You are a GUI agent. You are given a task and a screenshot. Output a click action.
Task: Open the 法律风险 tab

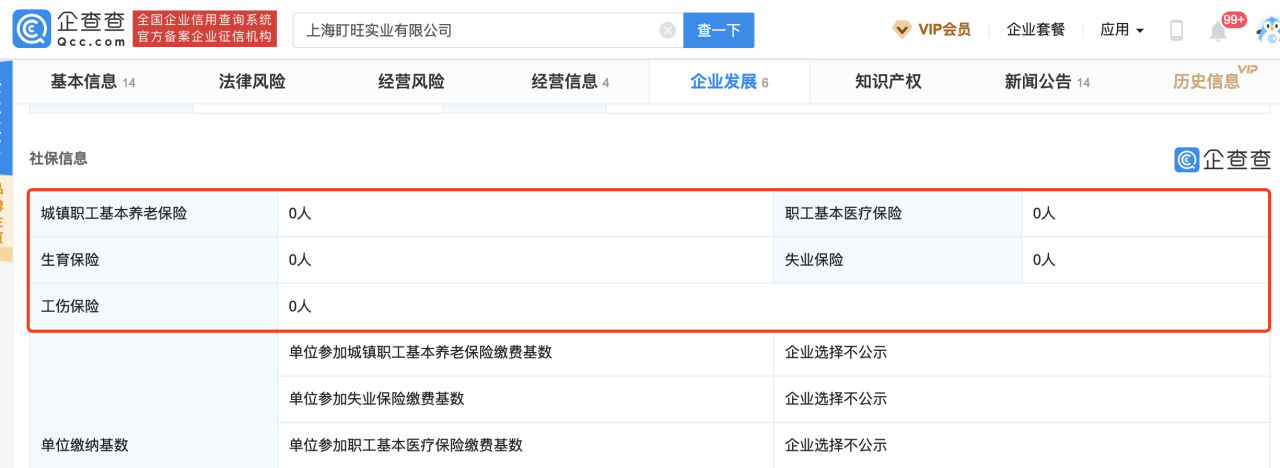[252, 82]
